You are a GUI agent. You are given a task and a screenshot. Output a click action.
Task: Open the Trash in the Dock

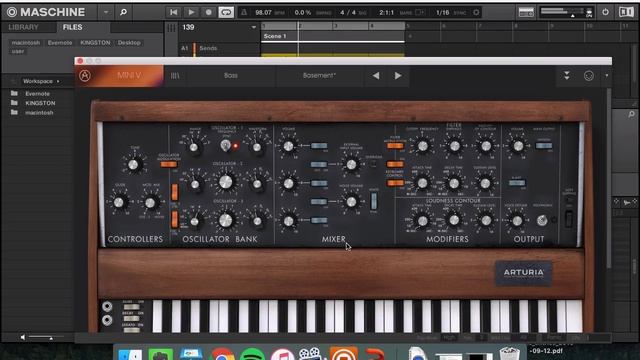coord(509,353)
